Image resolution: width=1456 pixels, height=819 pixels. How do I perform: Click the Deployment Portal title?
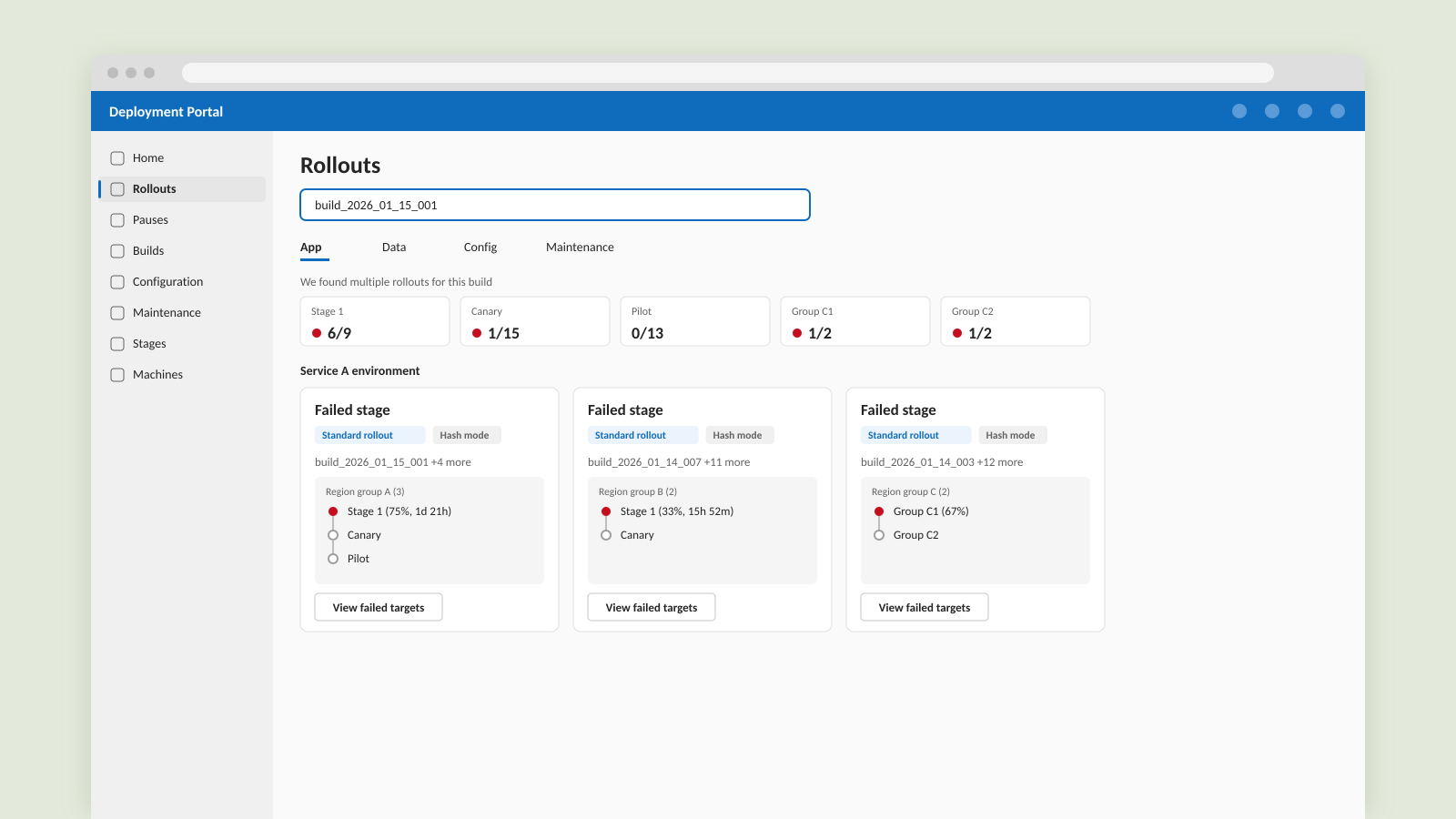click(166, 112)
